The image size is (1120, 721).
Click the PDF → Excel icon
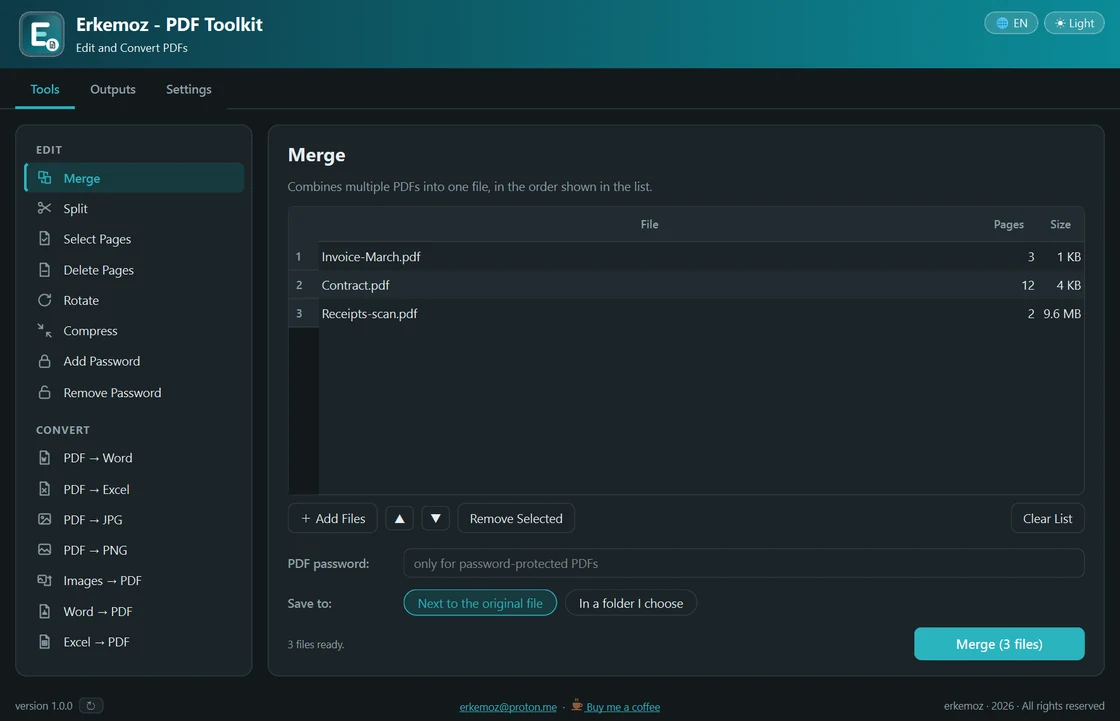[x=44, y=489]
